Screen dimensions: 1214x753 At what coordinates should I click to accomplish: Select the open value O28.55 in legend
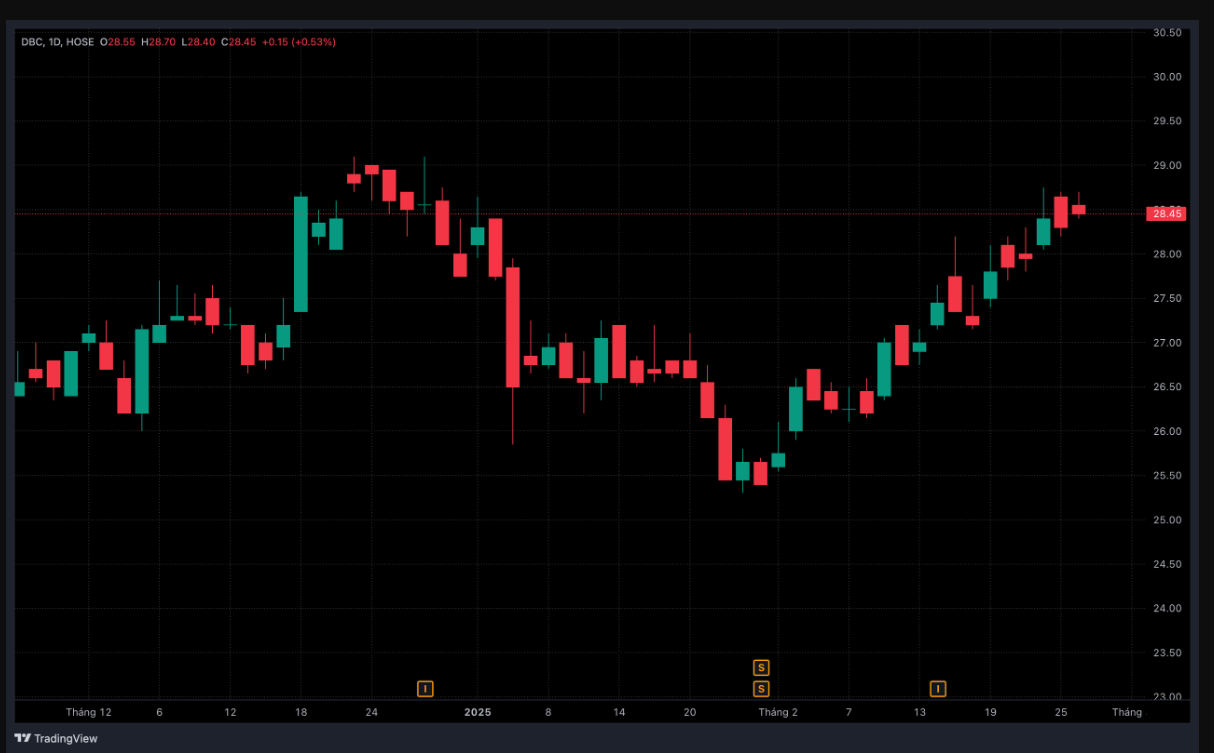[x=117, y=42]
